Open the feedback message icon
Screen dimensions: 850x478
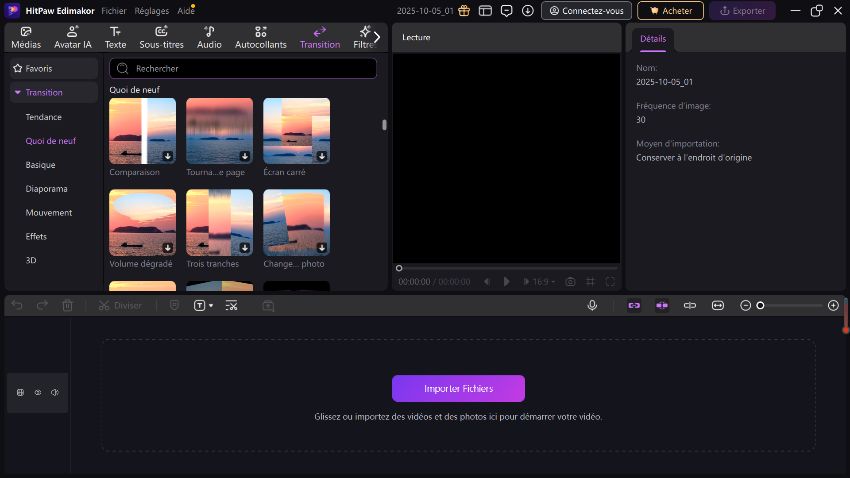506,10
